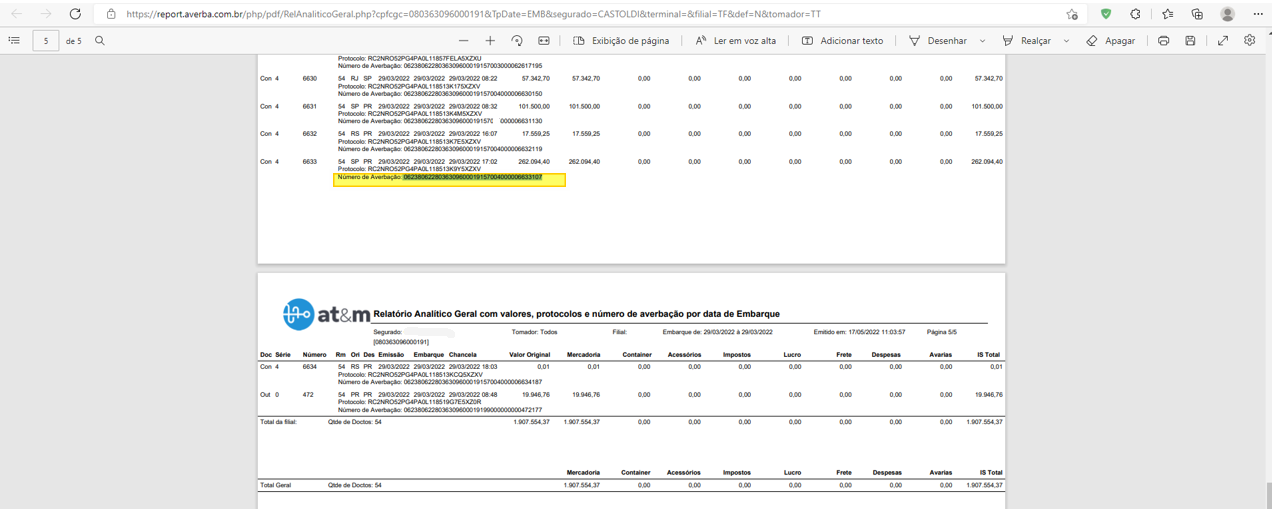Screen dimensions: 1272x509
Task: Click value 262.094,40 in the IS Total column
Action: click(986, 161)
